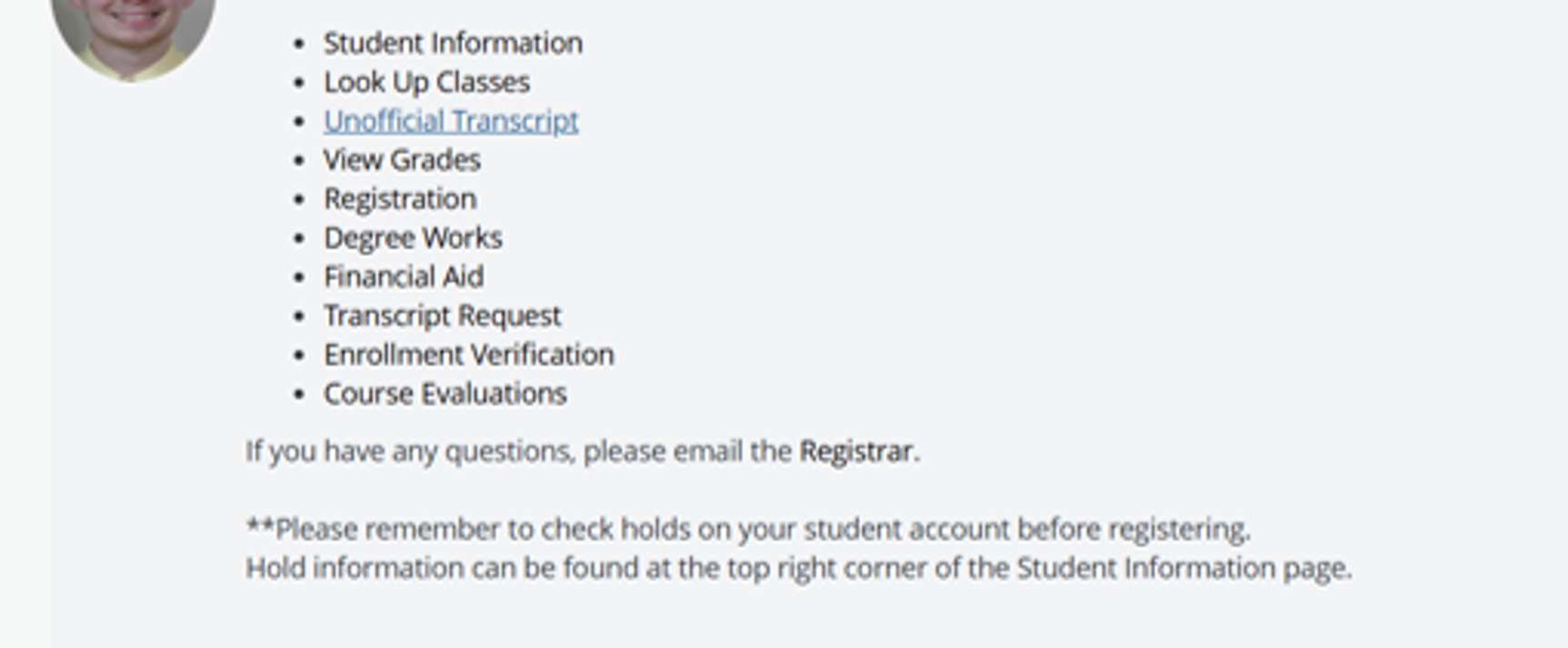Screen dimensions: 1568x648
Task: Open Registration
Action: point(400,199)
